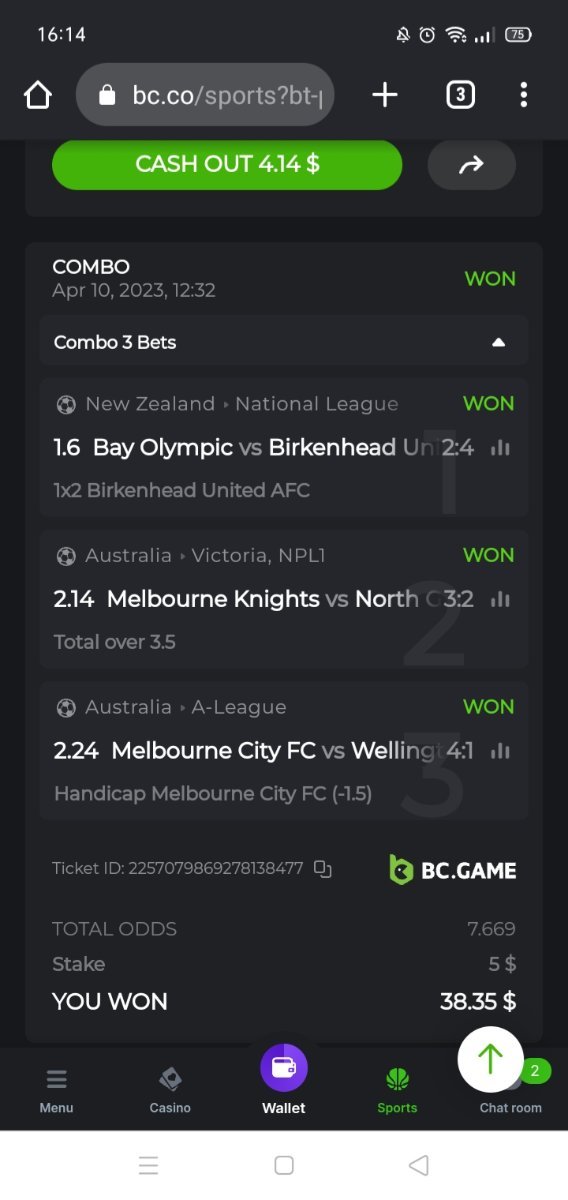Select the Sports tab

[x=397, y=1090]
